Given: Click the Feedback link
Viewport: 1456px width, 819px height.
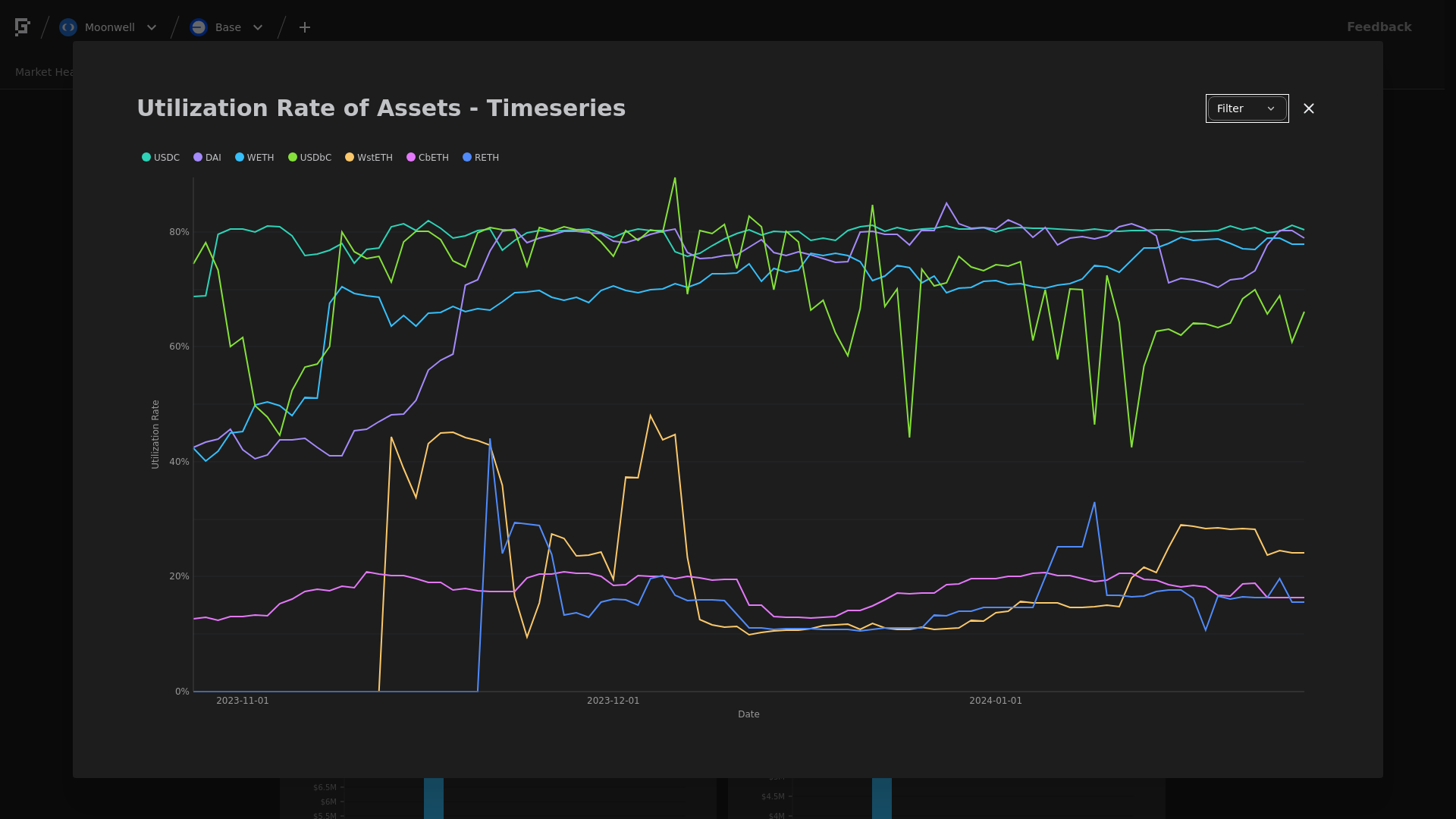Looking at the screenshot, I should pyautogui.click(x=1379, y=27).
